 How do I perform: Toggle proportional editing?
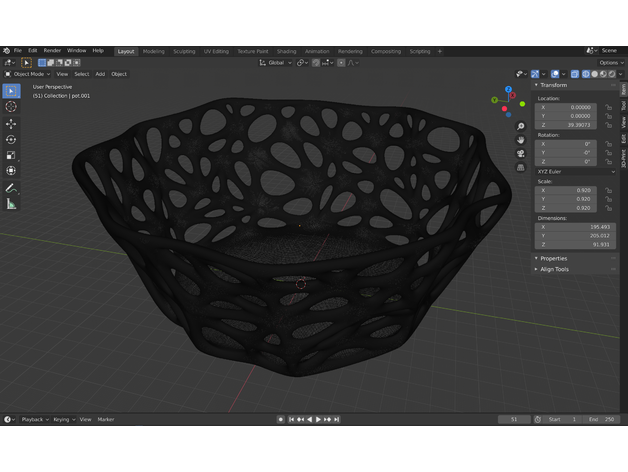tap(341, 63)
